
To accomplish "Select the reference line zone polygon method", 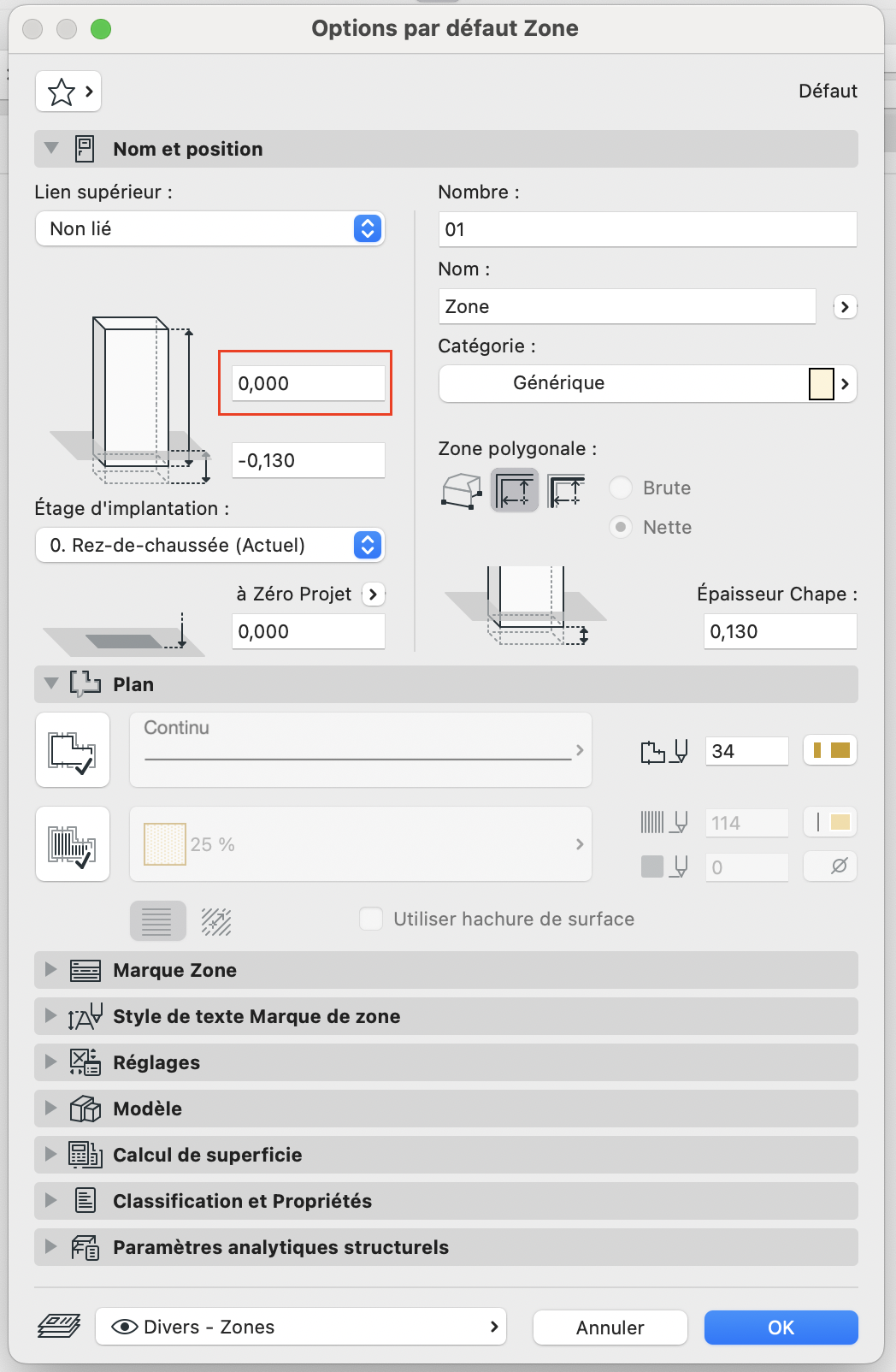I will point(566,491).
